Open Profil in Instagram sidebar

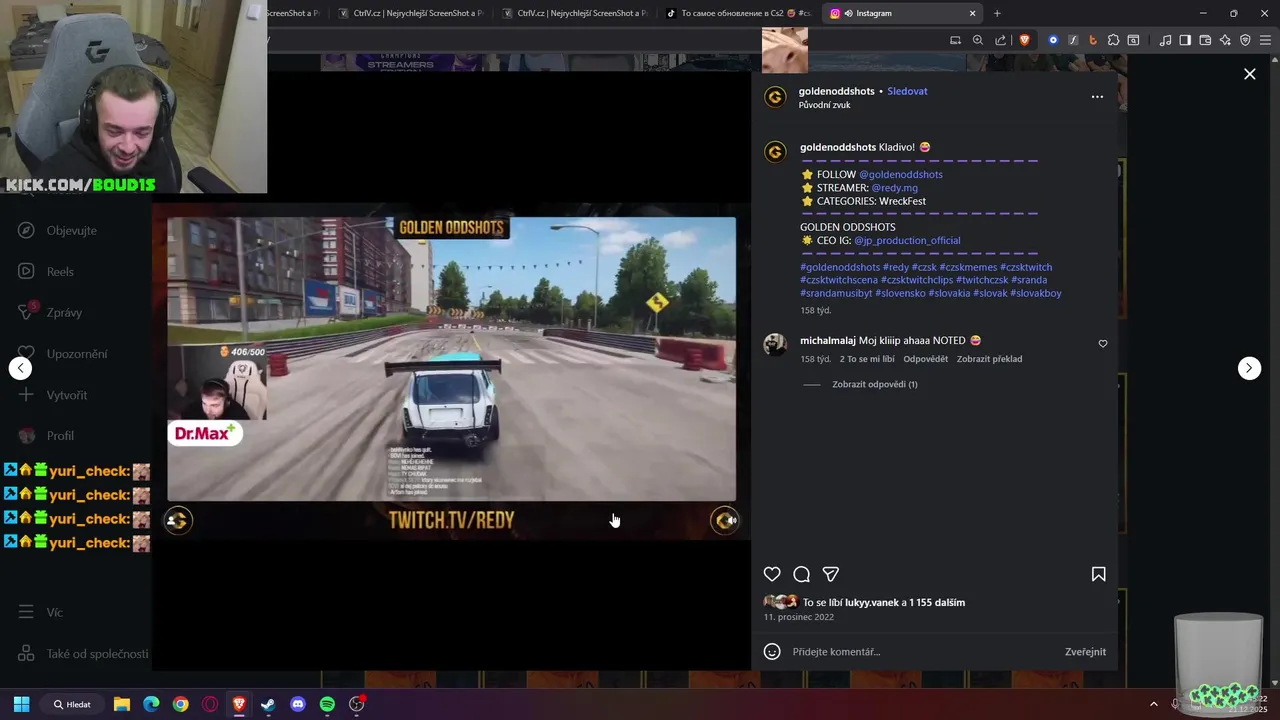tap(48, 436)
